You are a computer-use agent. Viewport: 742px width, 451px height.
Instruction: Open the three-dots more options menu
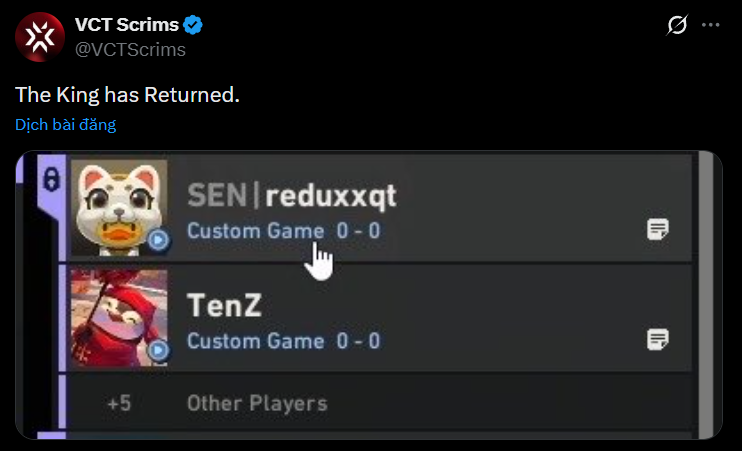point(710,25)
